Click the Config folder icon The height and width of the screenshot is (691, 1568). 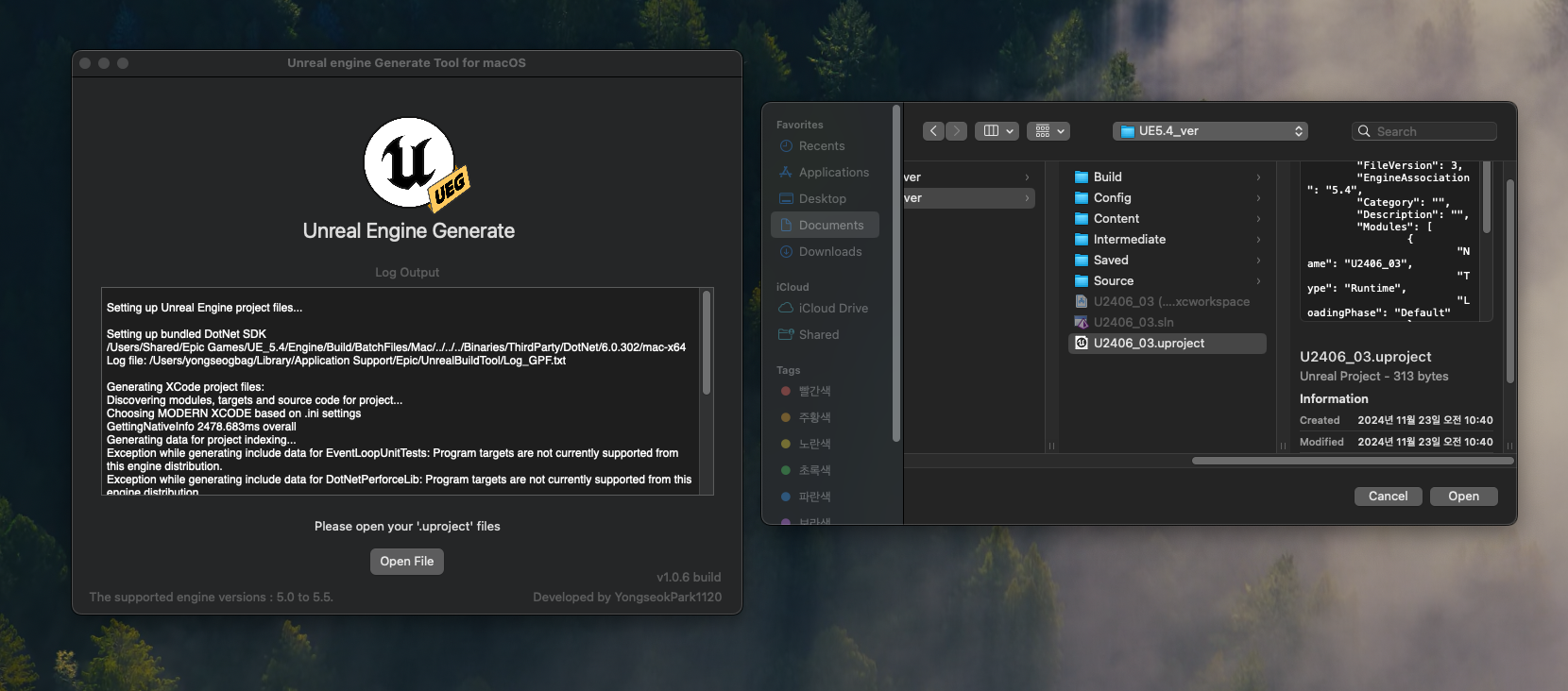1082,198
